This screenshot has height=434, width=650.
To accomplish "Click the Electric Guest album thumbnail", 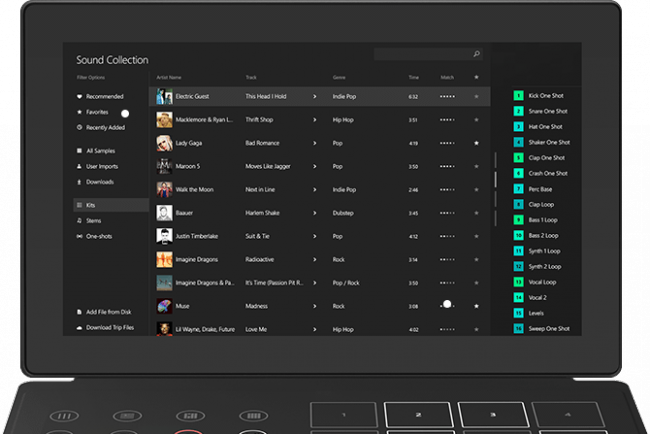I will point(164,97).
